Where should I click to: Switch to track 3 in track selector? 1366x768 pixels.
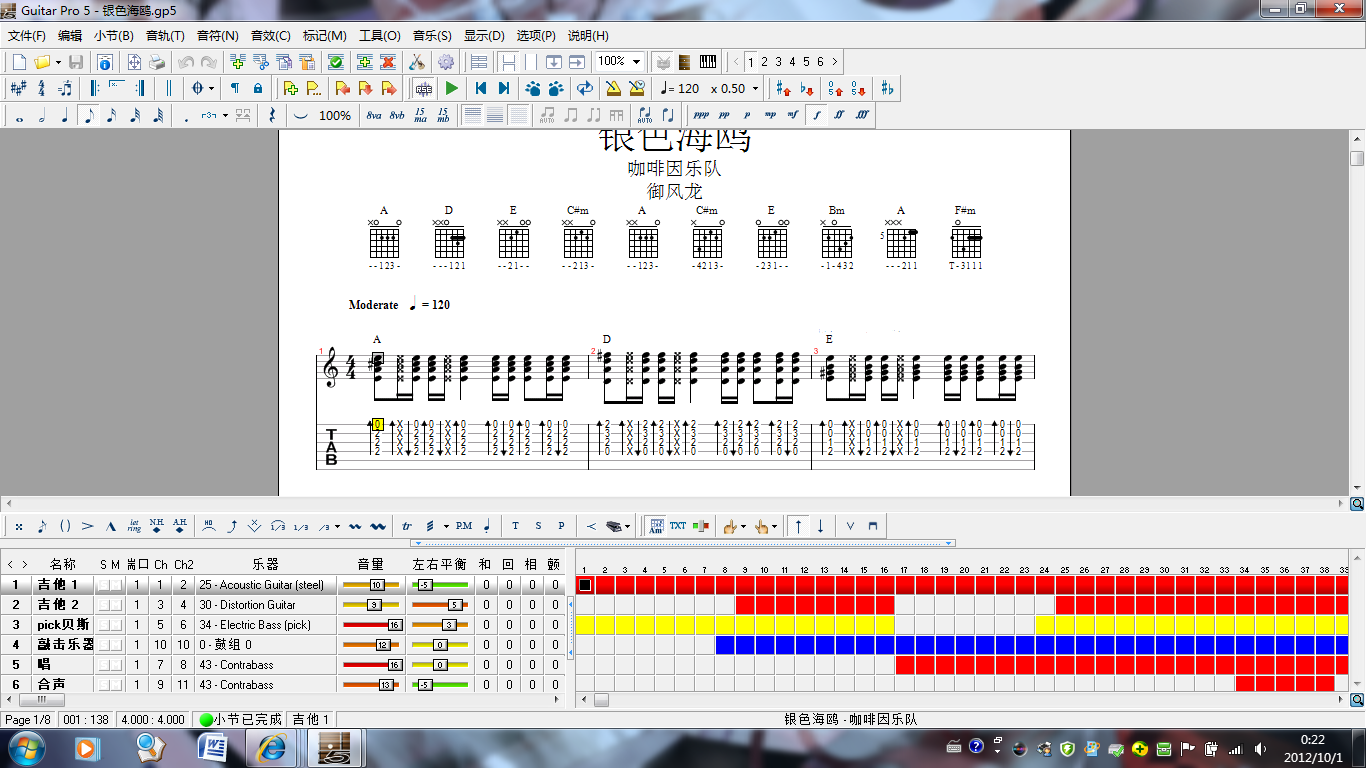click(x=779, y=62)
